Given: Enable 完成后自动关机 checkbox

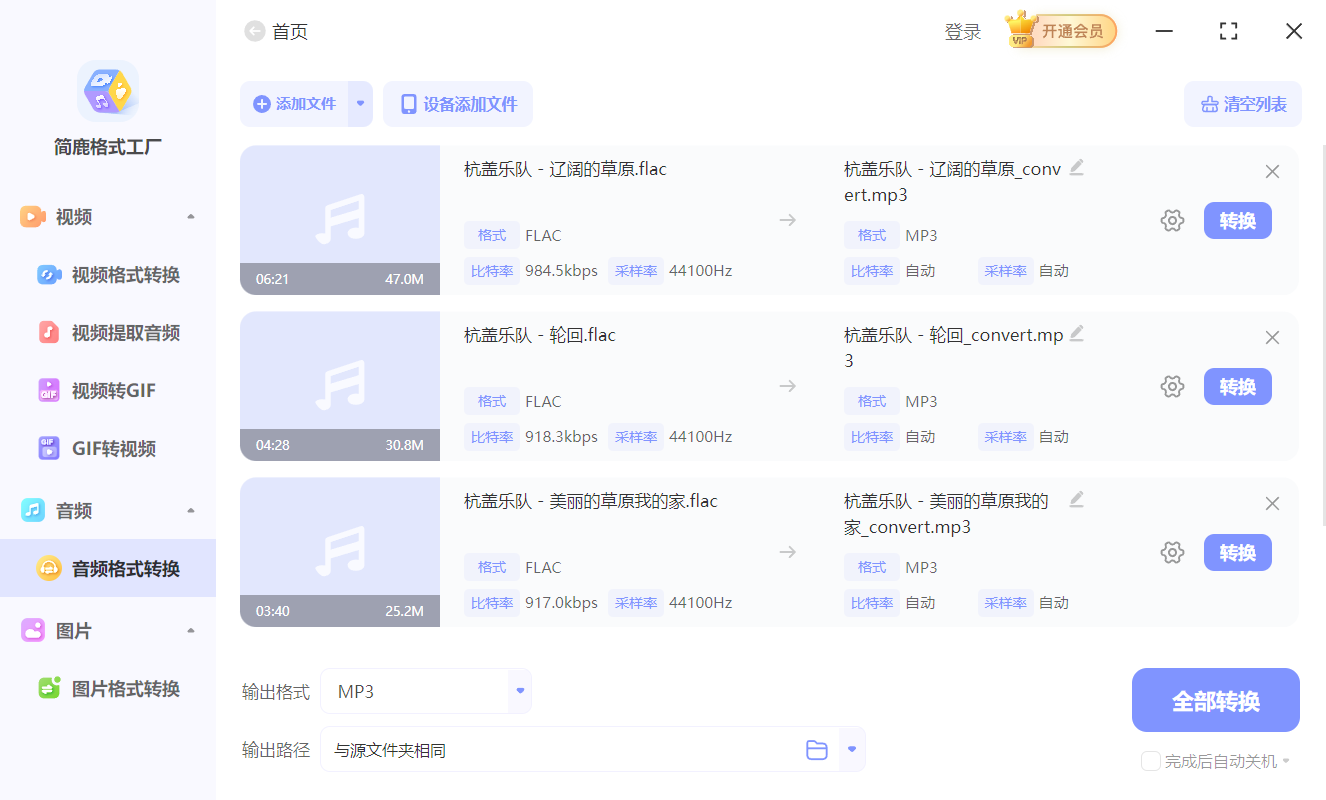Looking at the screenshot, I should [1151, 761].
